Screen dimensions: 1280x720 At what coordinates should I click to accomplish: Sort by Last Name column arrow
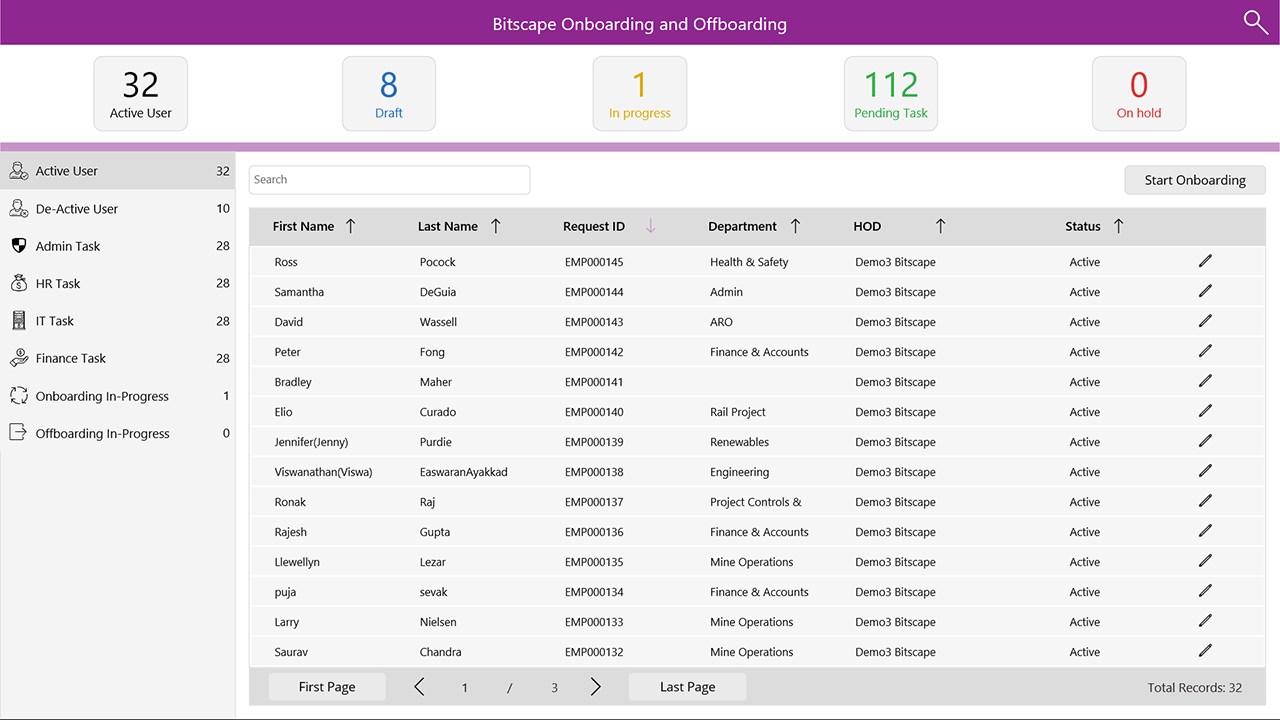pyautogui.click(x=495, y=226)
